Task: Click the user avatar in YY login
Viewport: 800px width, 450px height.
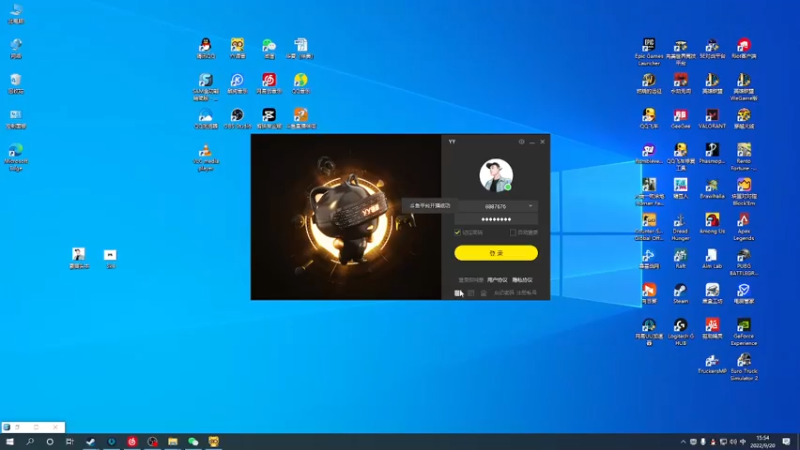Action: point(496,175)
